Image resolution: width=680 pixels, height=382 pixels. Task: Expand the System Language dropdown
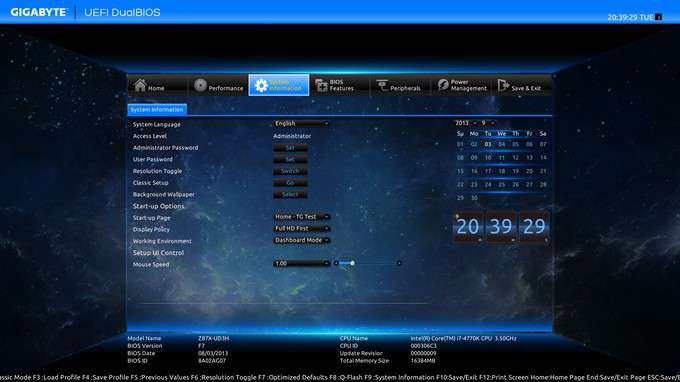(x=301, y=124)
